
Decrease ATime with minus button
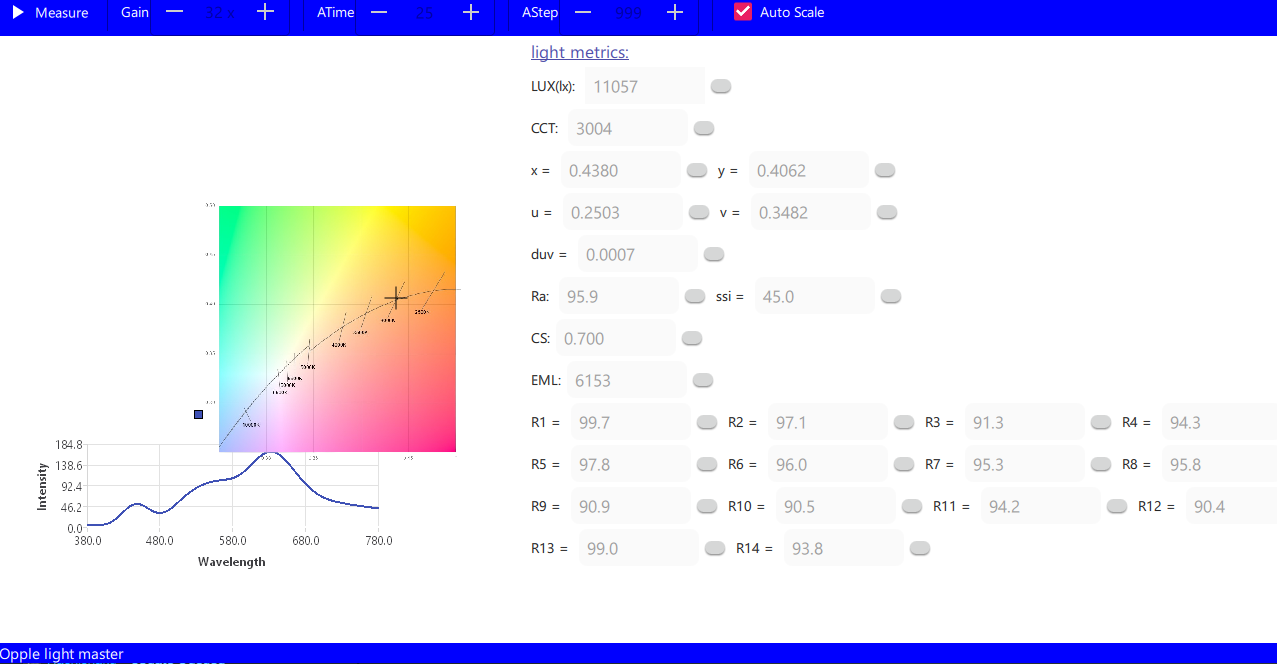click(379, 12)
